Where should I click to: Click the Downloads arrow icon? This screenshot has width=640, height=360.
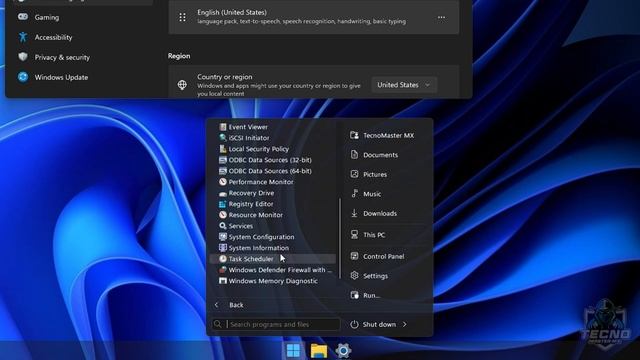[x=354, y=213]
